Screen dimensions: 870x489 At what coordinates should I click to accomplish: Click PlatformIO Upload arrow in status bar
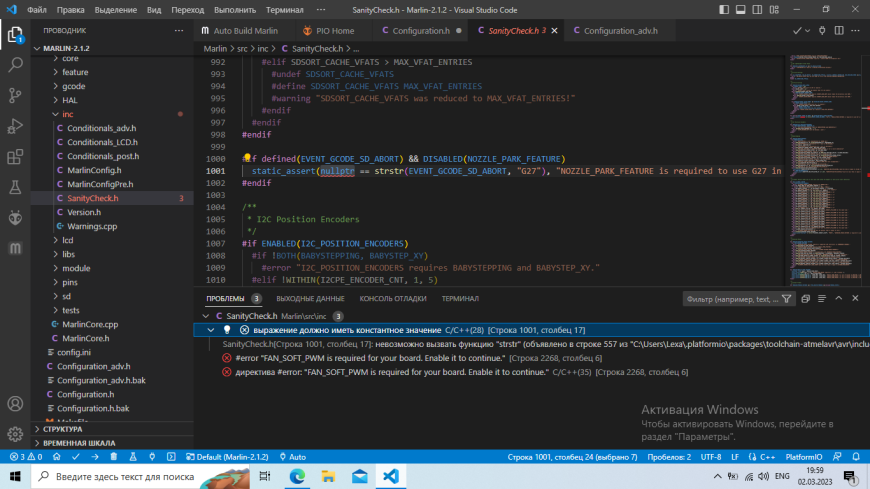pos(93,457)
